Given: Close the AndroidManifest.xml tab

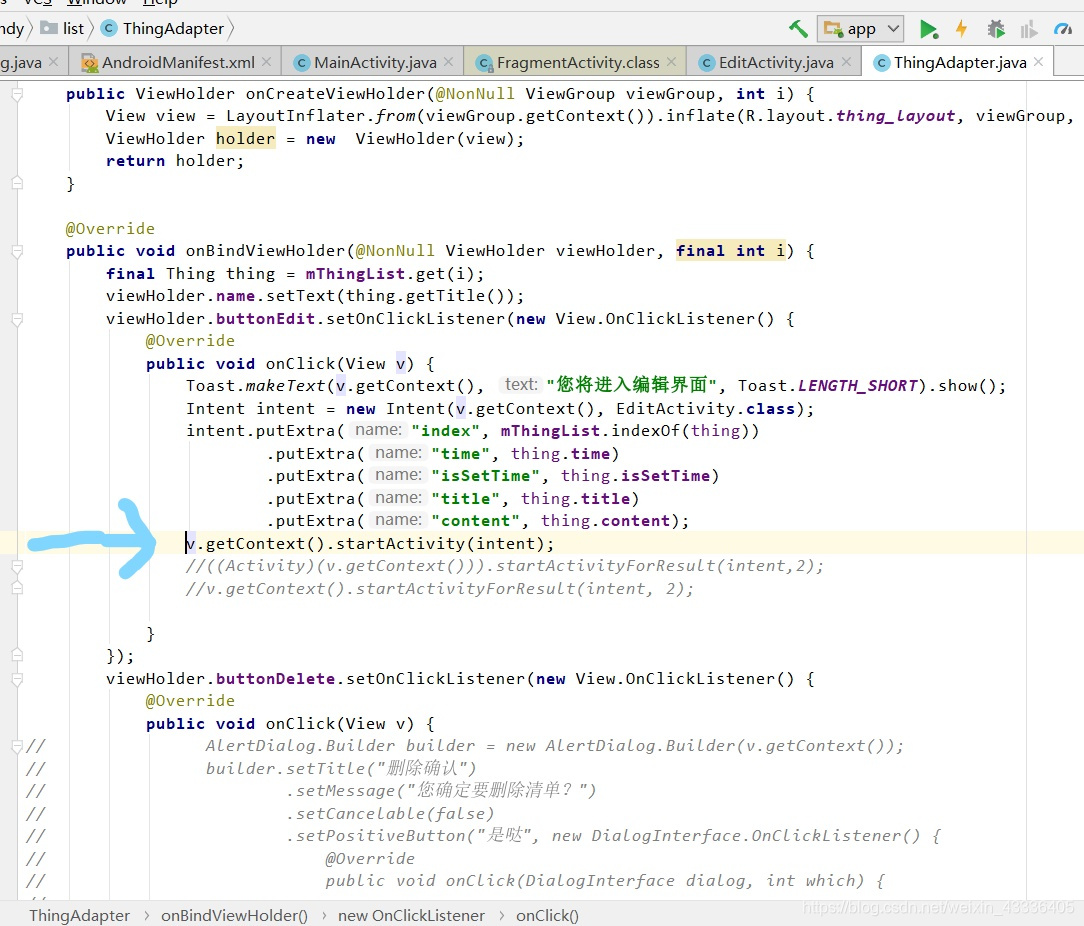Looking at the screenshot, I should pyautogui.click(x=266, y=62).
